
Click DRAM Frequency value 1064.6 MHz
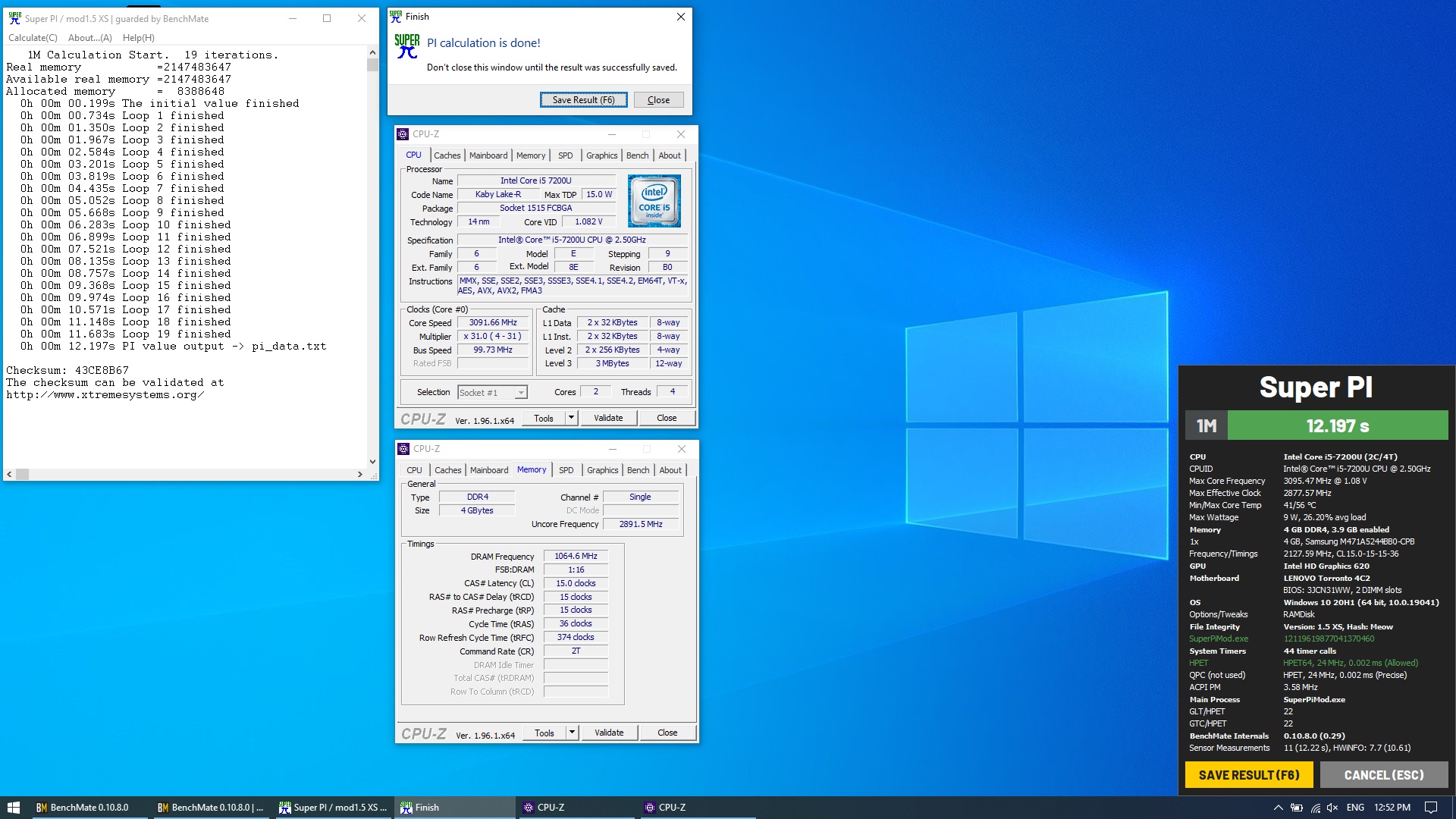point(576,557)
